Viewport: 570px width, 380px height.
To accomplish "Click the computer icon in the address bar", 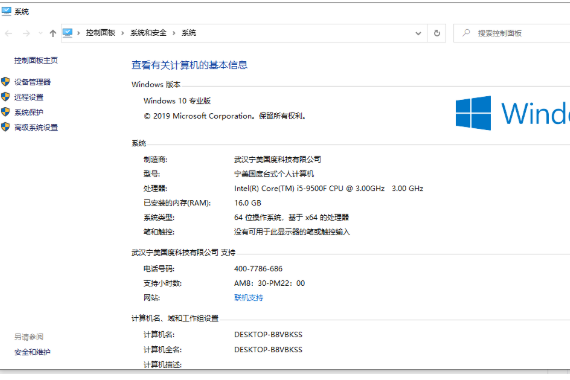I will pyautogui.click(x=68, y=33).
